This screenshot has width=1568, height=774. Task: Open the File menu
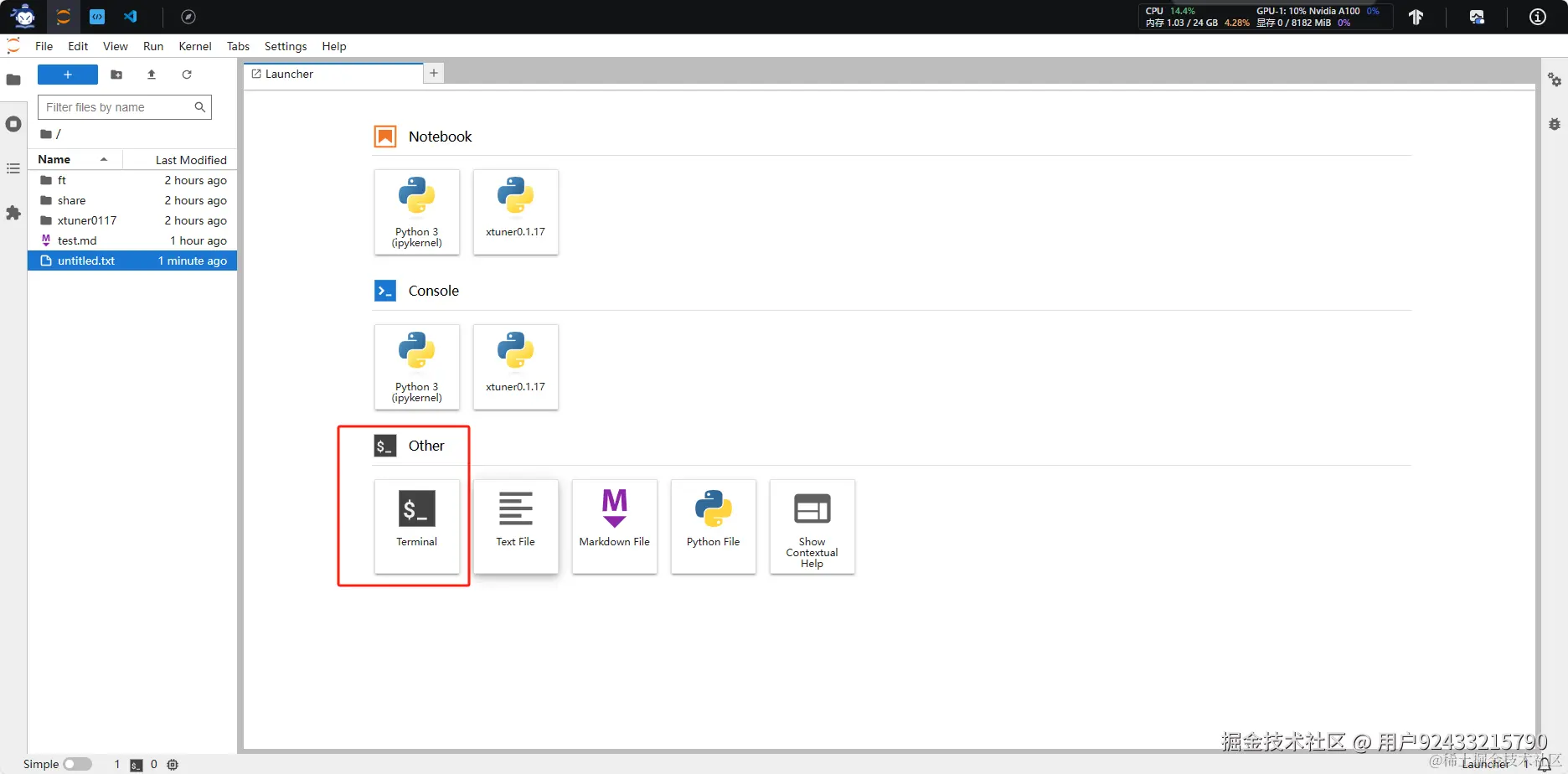pyautogui.click(x=44, y=46)
